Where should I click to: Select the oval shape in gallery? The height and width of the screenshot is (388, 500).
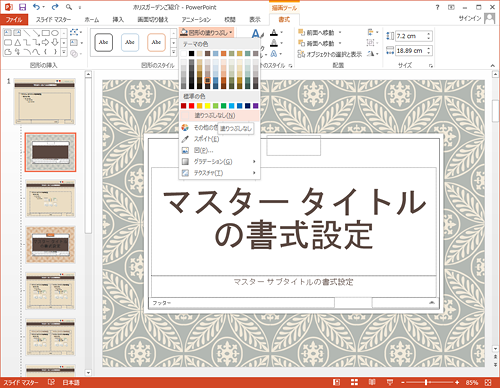55,33
